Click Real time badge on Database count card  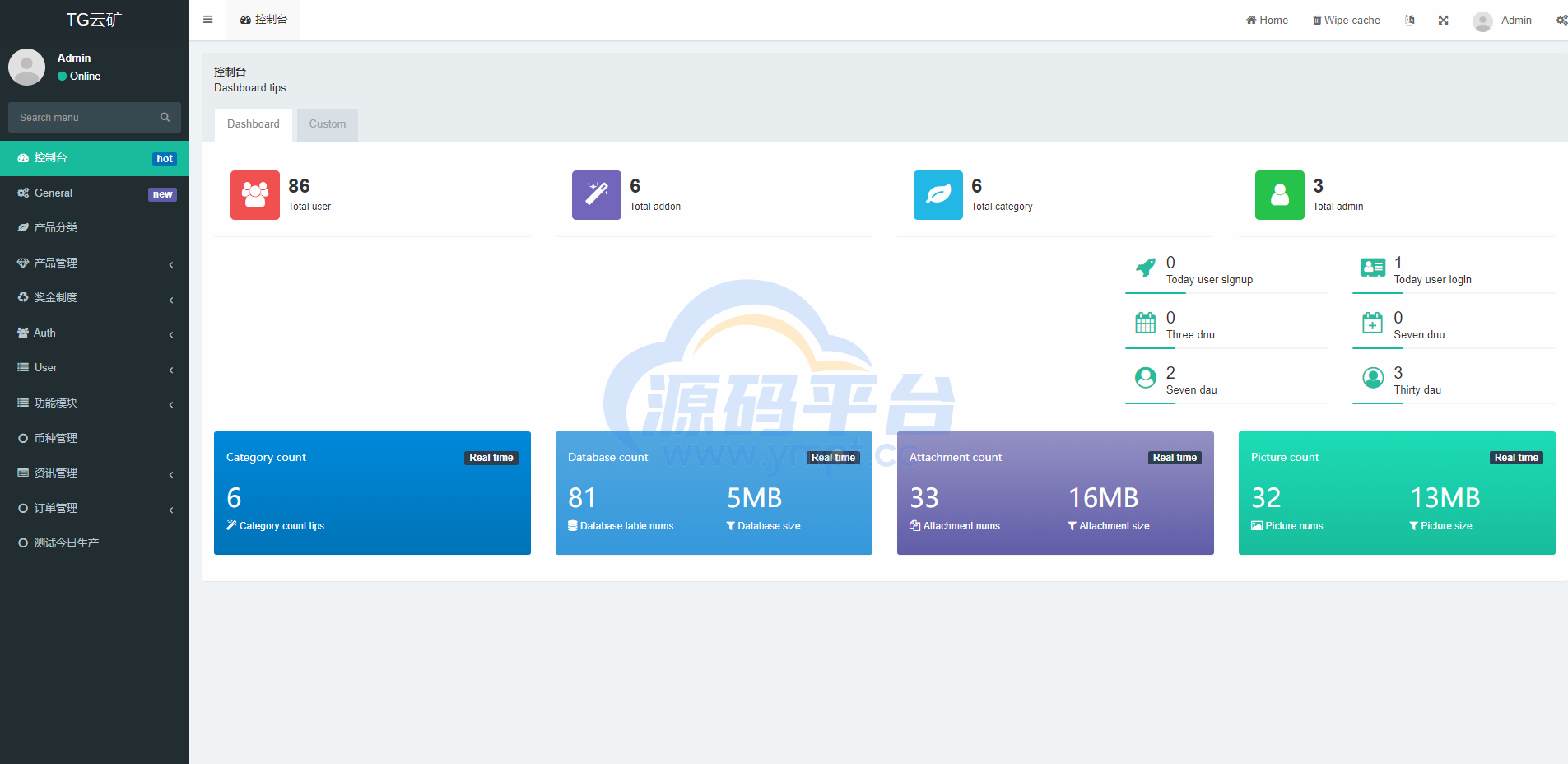tap(833, 458)
